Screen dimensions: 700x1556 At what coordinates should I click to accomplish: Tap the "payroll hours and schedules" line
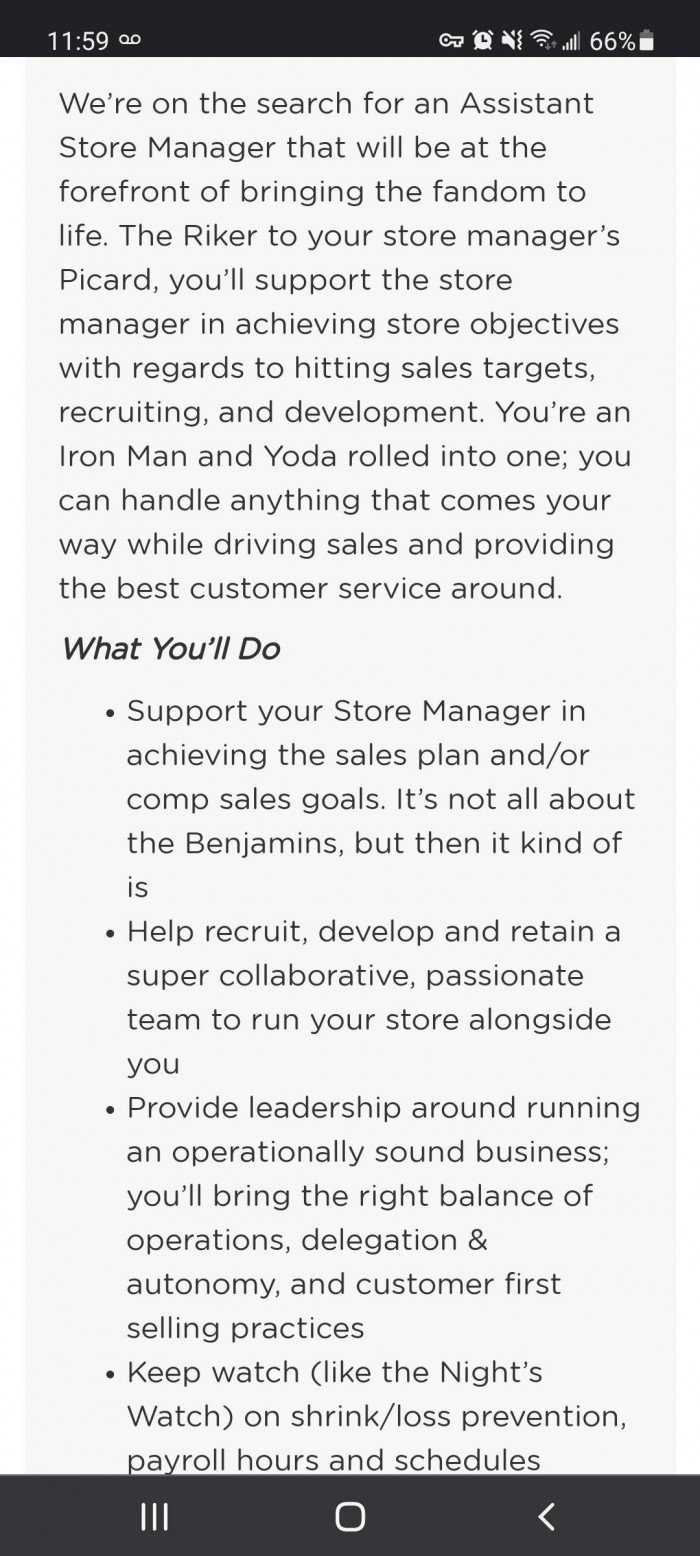click(333, 1460)
